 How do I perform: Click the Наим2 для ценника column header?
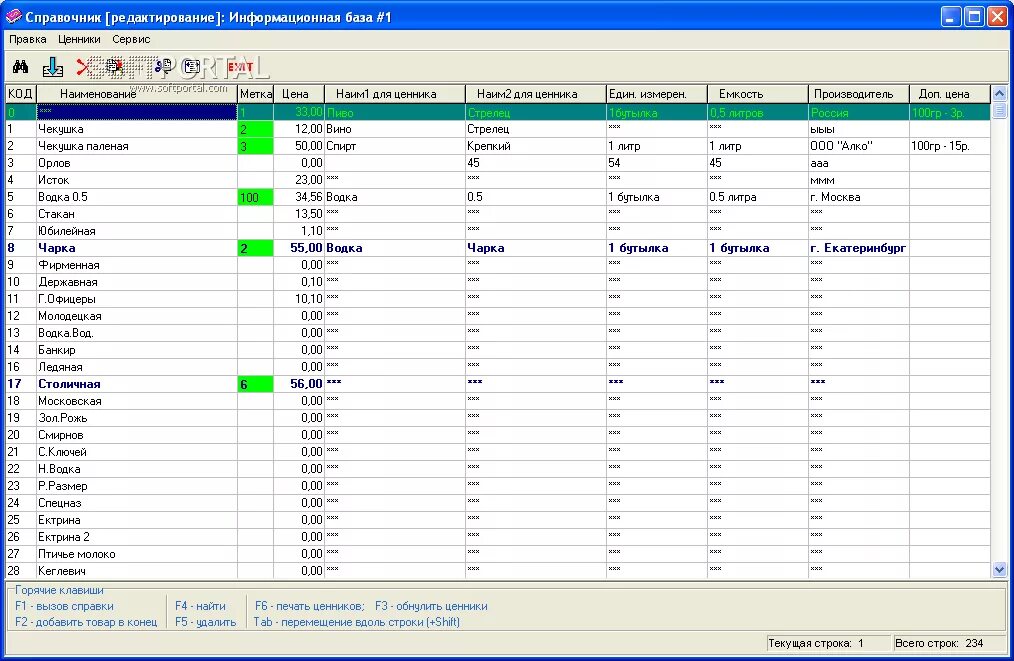535,94
